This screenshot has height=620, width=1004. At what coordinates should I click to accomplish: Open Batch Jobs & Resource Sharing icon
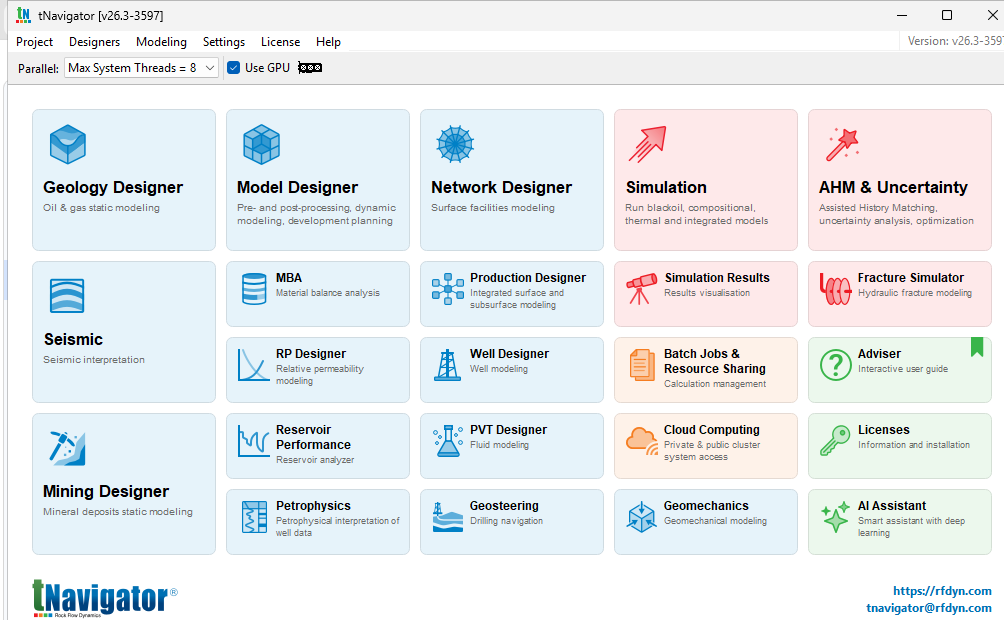[642, 365]
